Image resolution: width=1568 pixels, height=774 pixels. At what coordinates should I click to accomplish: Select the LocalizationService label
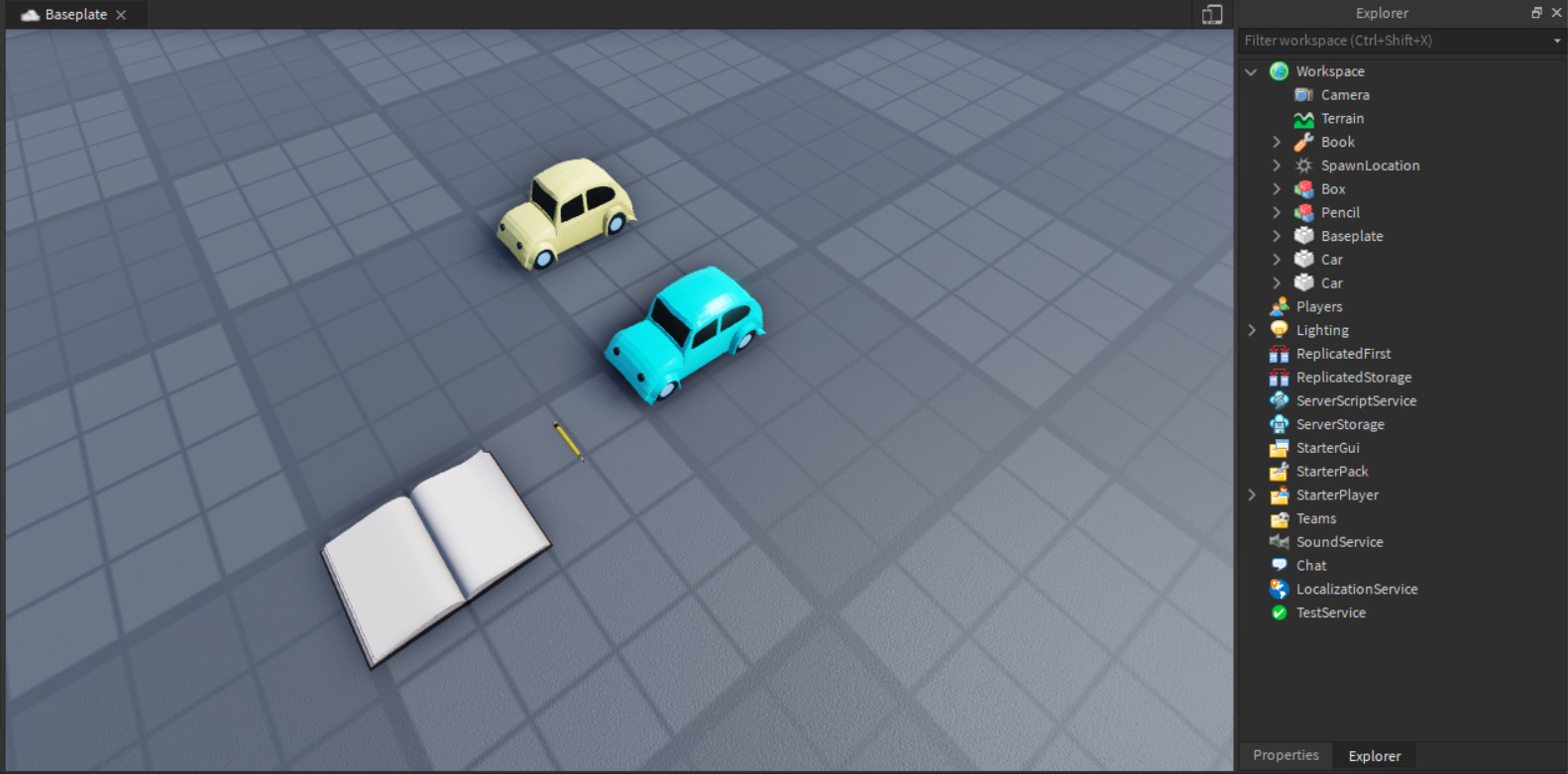tap(1357, 590)
